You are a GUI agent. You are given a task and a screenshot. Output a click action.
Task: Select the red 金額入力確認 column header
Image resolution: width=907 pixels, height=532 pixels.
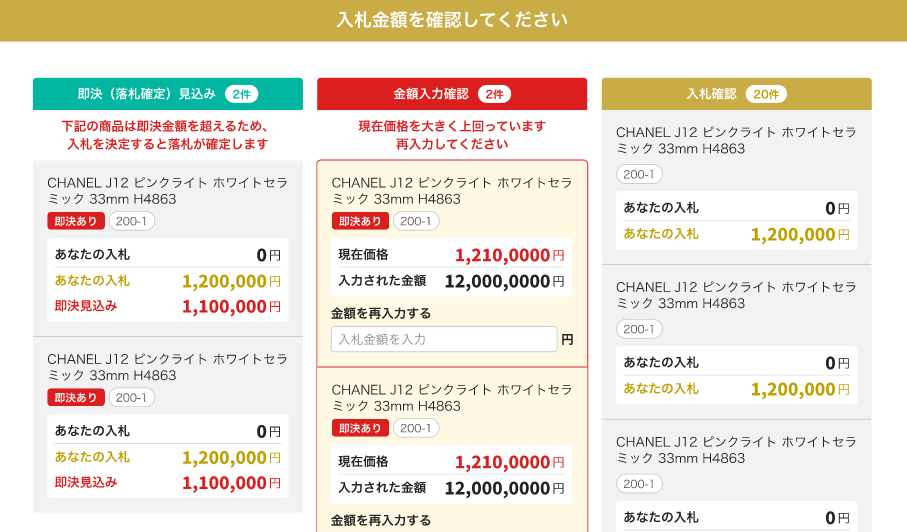pos(430,94)
